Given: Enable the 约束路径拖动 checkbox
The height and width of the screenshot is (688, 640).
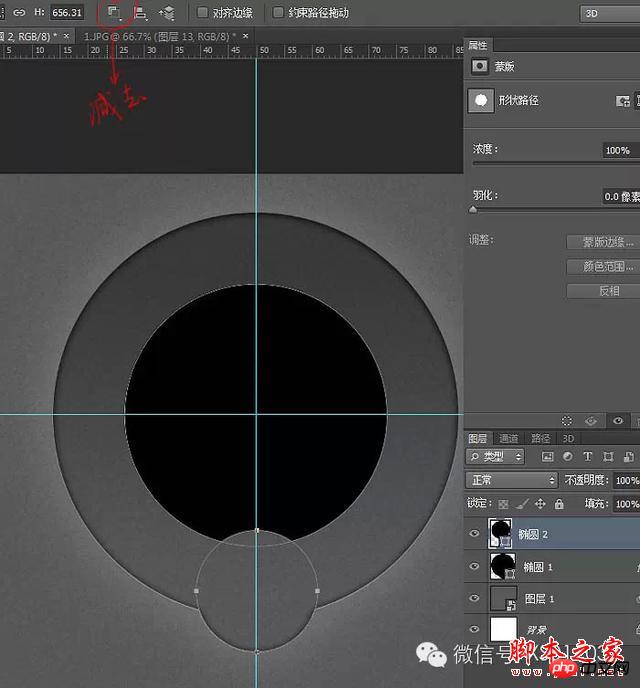Looking at the screenshot, I should click(x=278, y=12).
